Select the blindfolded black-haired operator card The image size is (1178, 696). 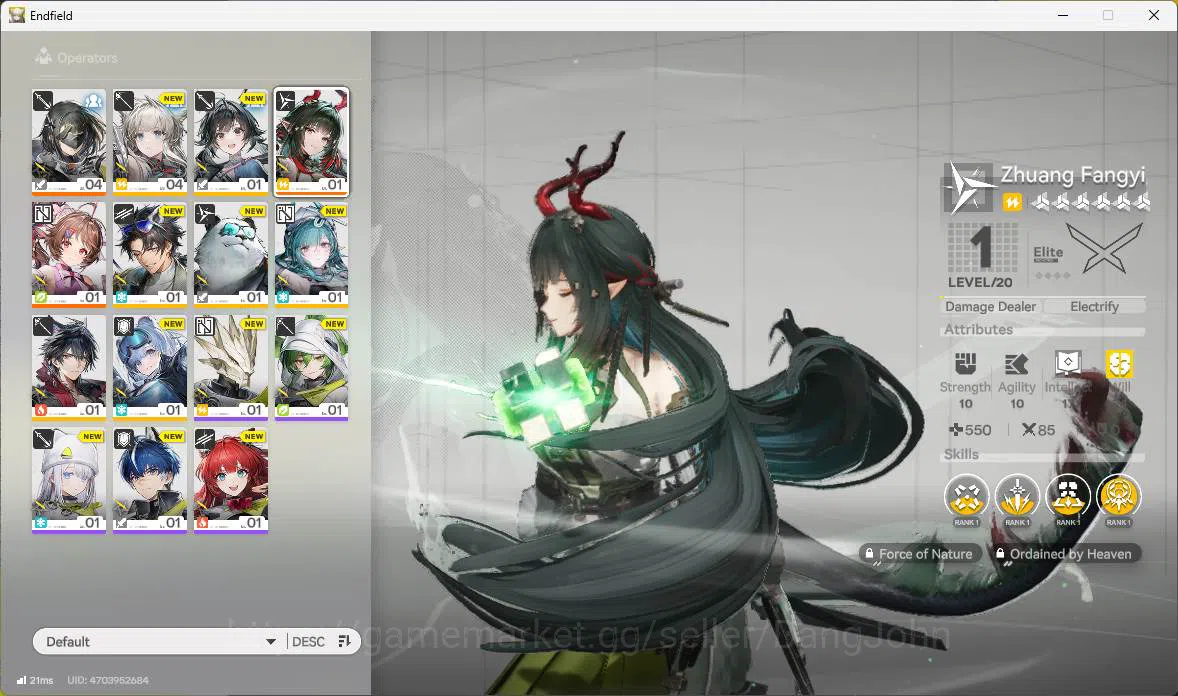69,142
